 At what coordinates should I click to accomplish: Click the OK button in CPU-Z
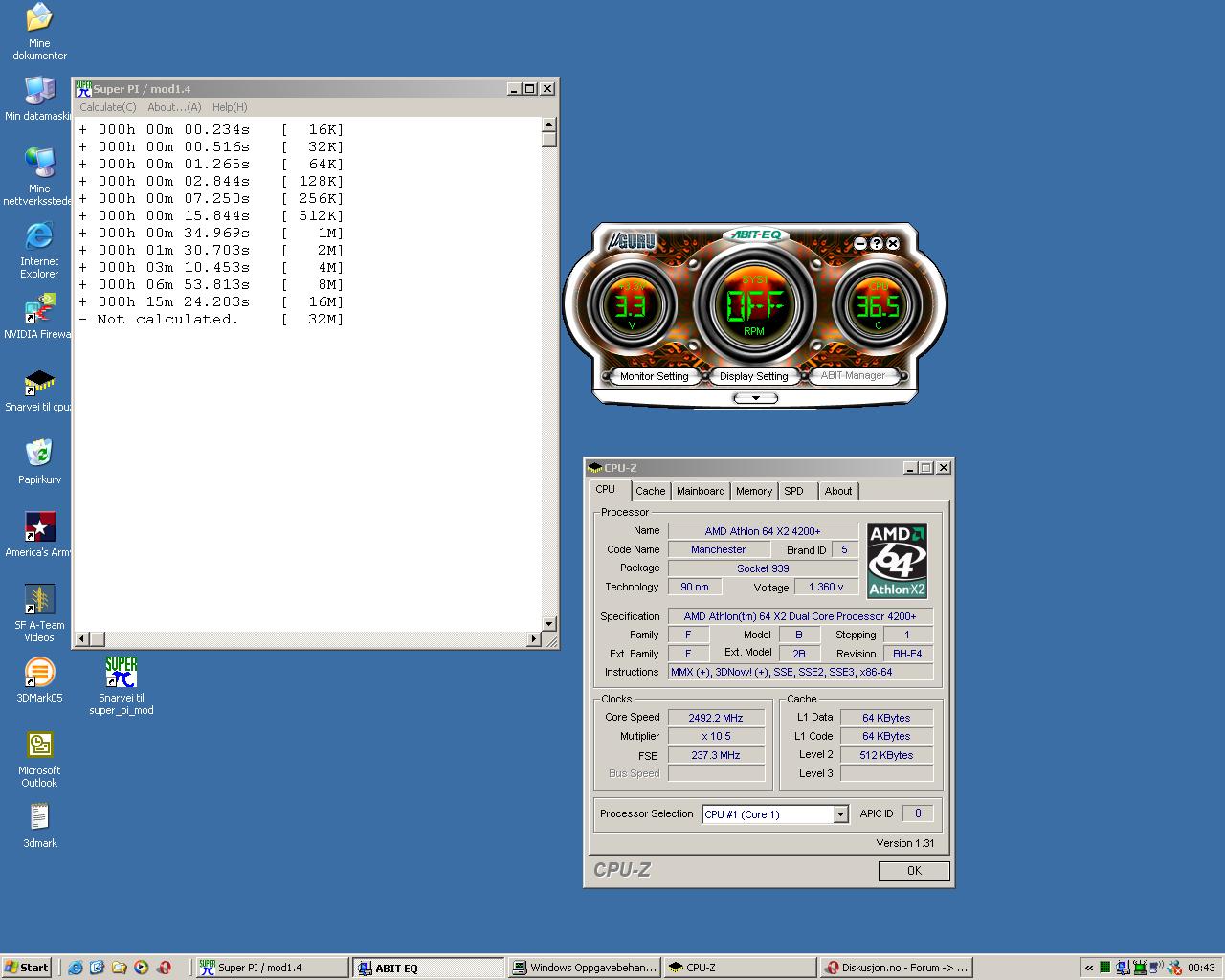[914, 871]
